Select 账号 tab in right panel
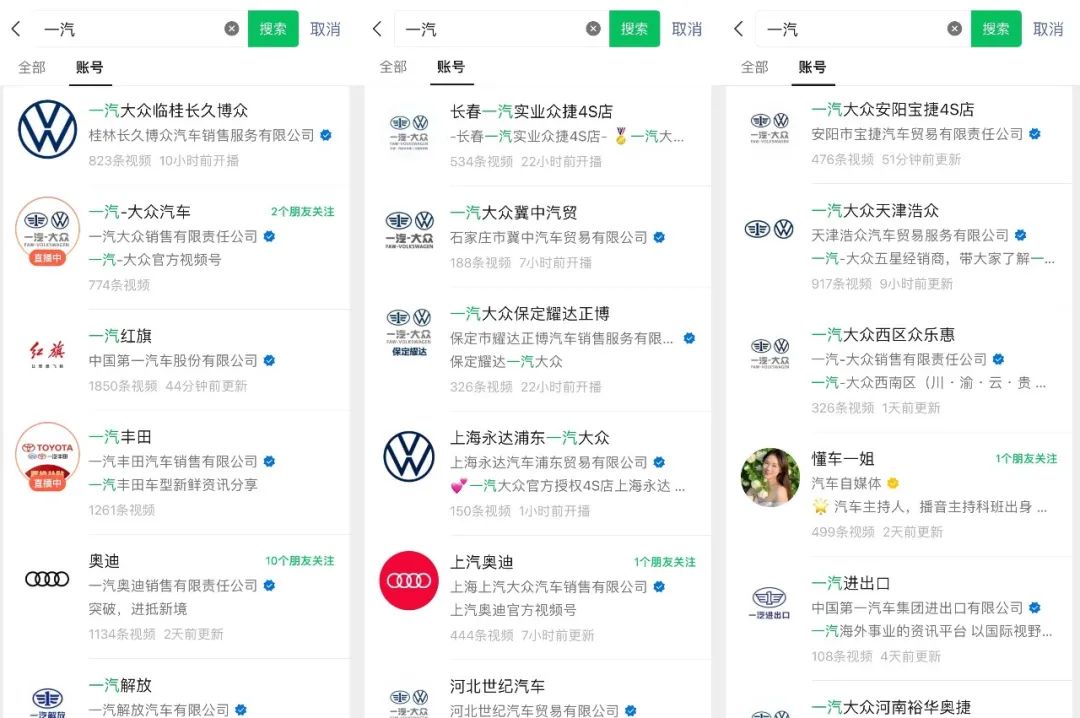Viewport: 1080px width, 718px height. point(813,68)
